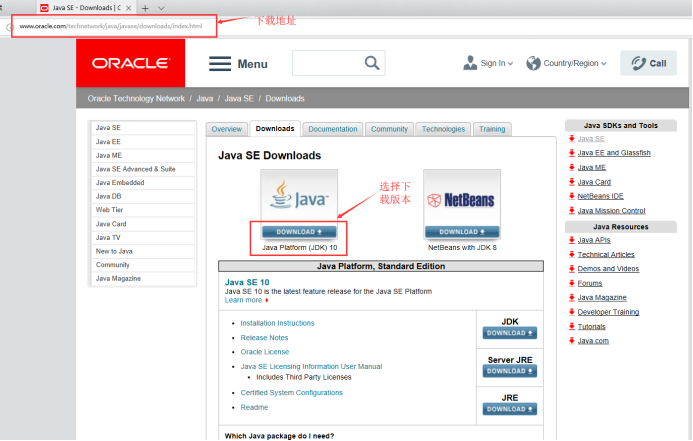Click the red arrow icon beside Java APIs
Screen dimensions: 693x441
point(571,240)
